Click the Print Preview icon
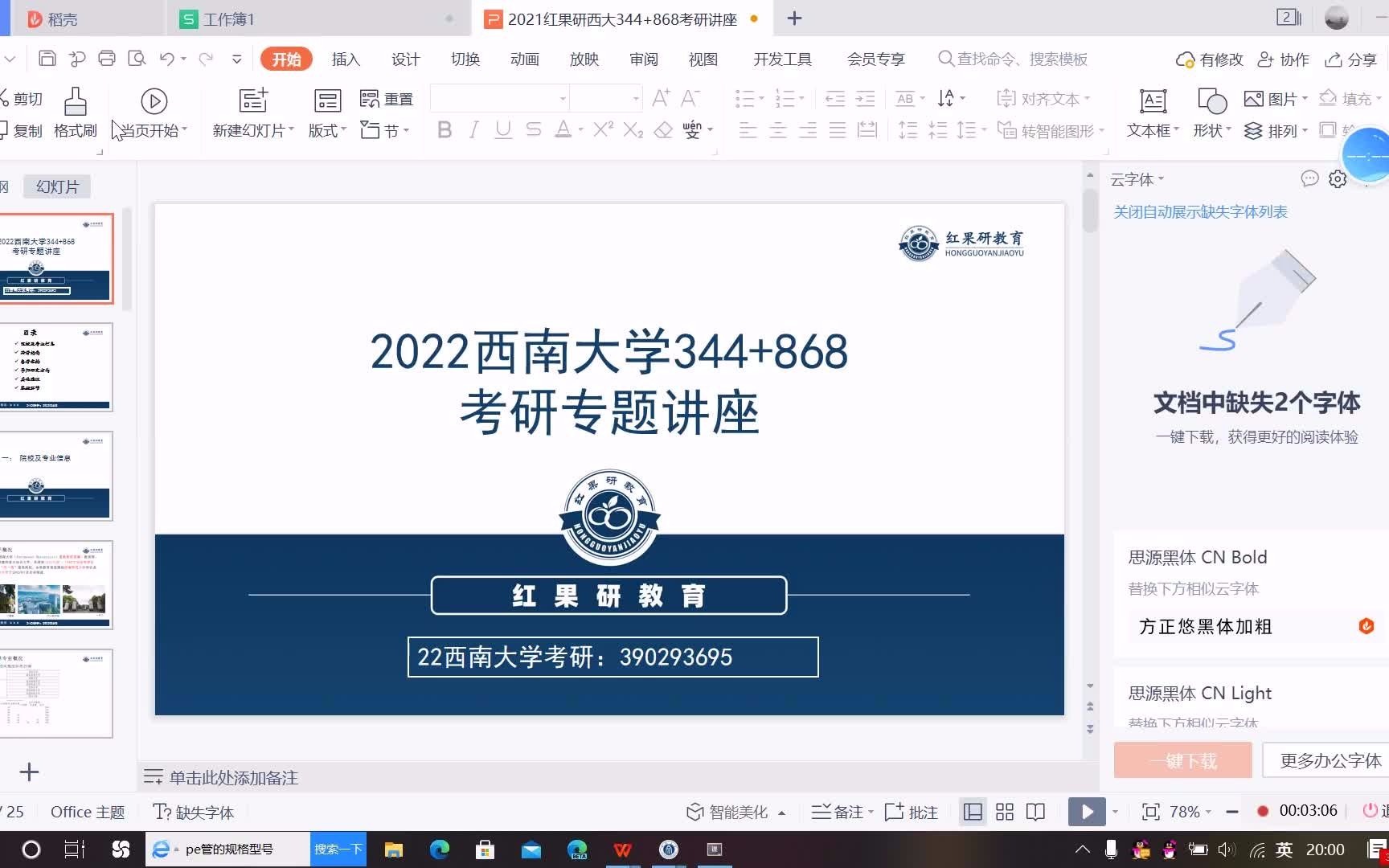Viewport: 1389px width, 868px height. point(137,59)
